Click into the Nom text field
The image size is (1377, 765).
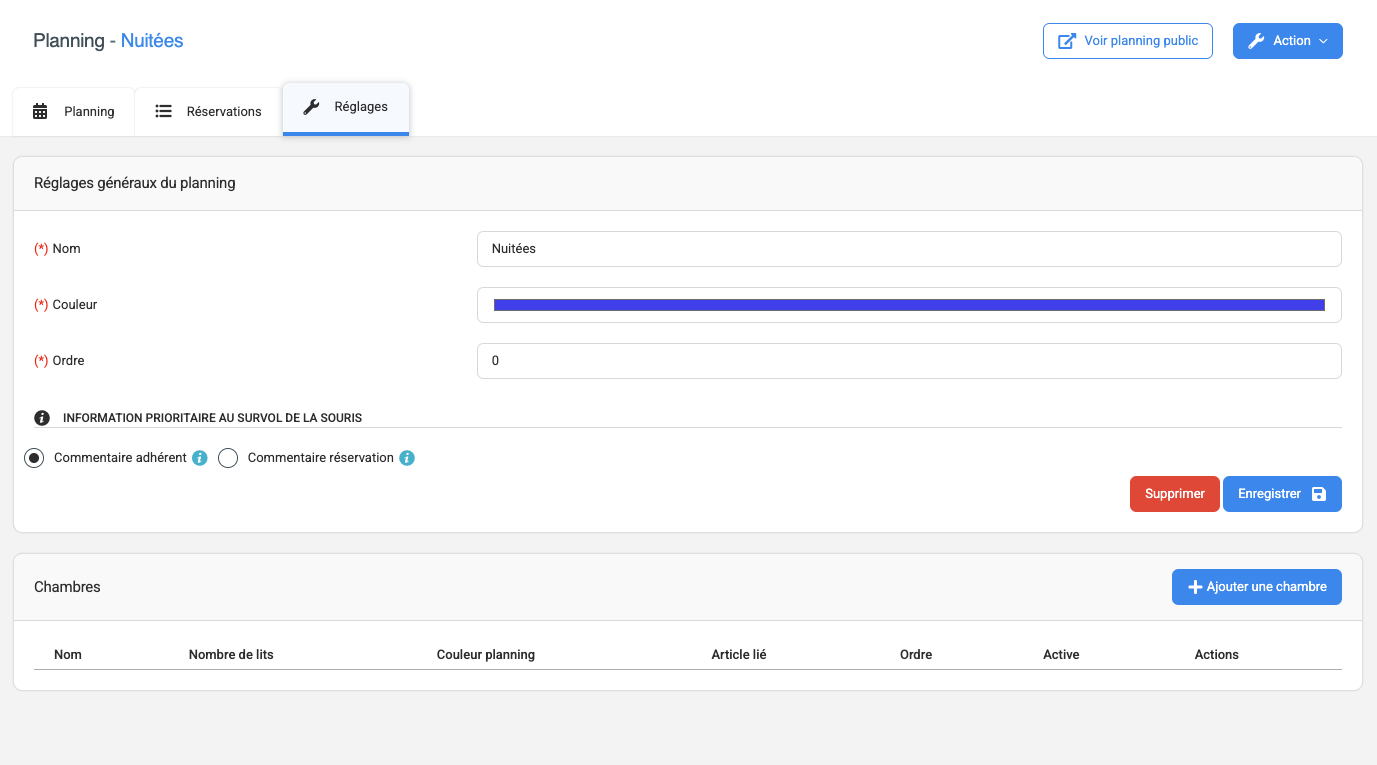pyautogui.click(x=909, y=249)
